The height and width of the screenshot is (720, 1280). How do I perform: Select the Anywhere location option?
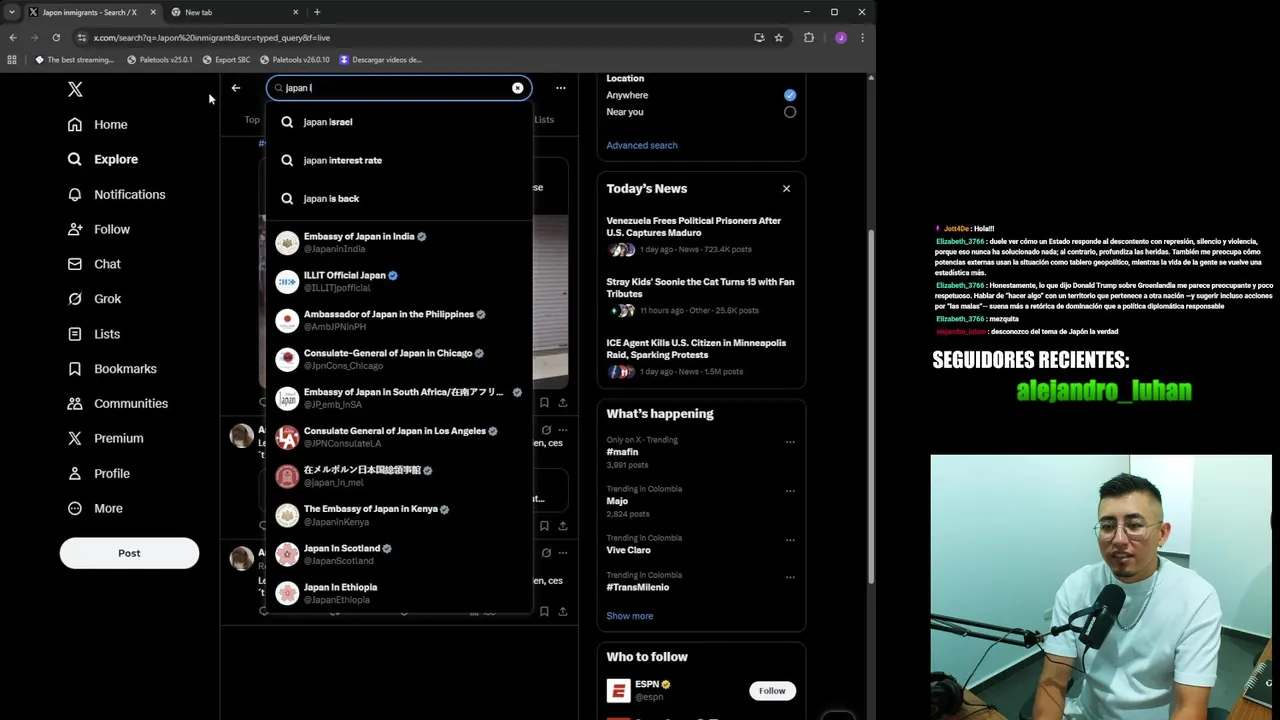790,95
